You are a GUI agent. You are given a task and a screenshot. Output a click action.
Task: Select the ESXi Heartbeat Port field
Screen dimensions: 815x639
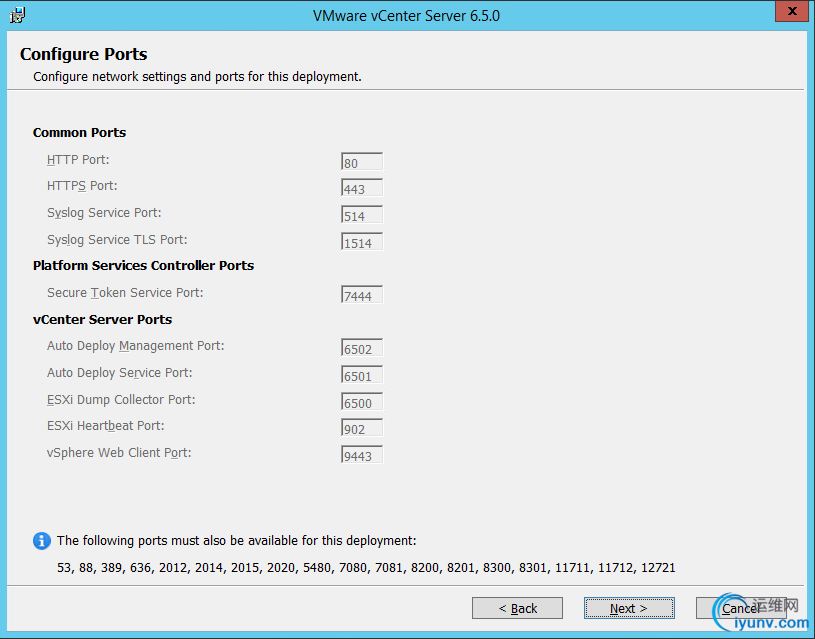coord(361,428)
